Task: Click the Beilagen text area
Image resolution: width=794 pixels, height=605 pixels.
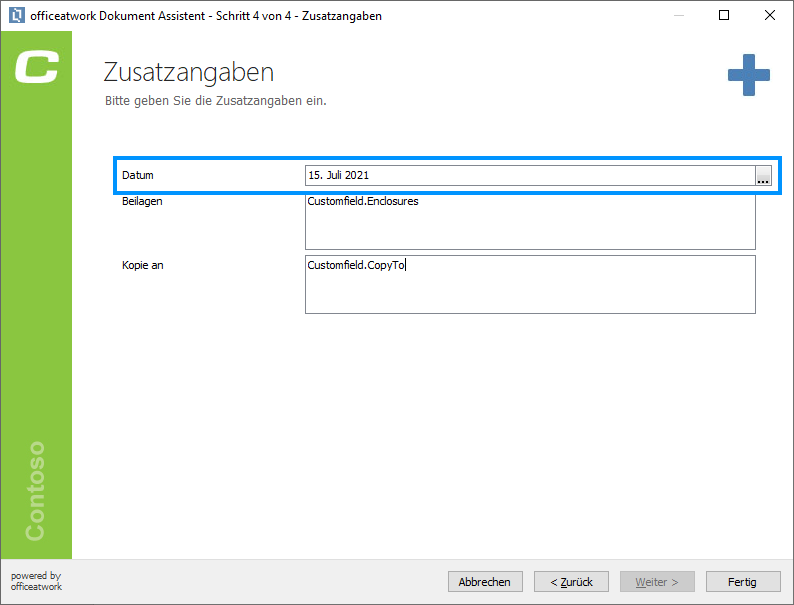Action: click(x=530, y=222)
